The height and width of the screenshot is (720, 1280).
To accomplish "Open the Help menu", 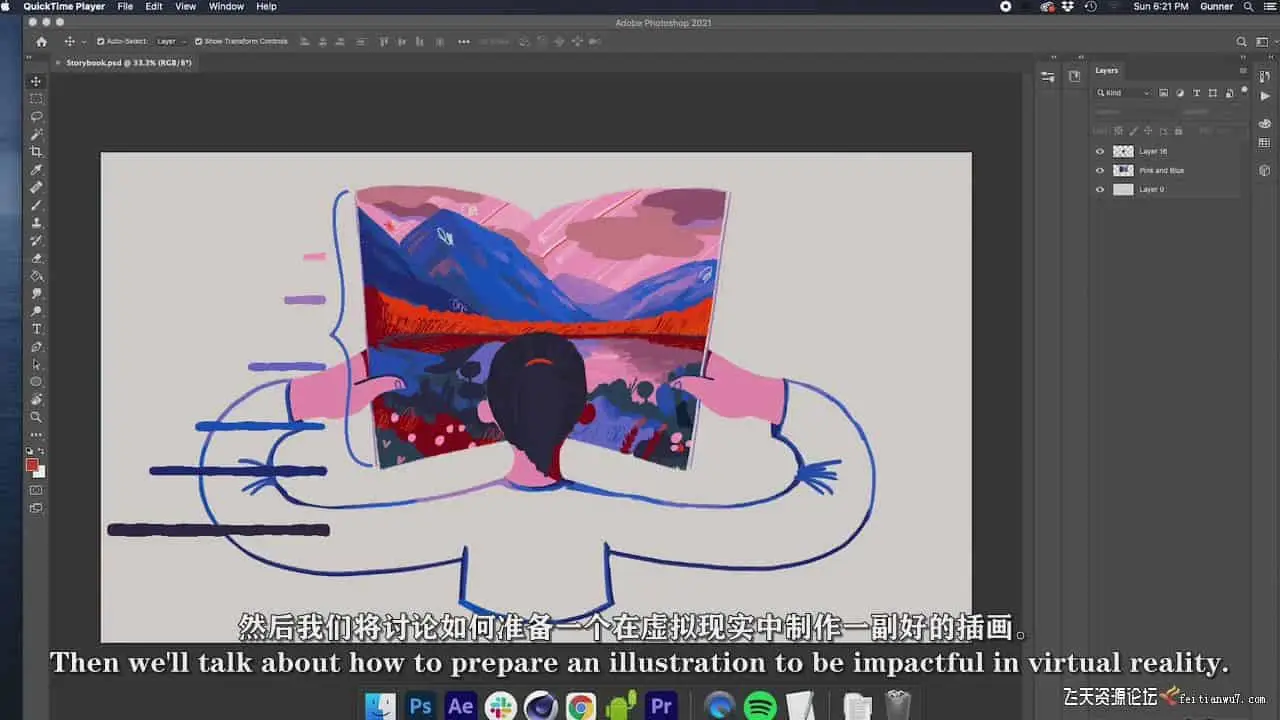I will pos(266,6).
